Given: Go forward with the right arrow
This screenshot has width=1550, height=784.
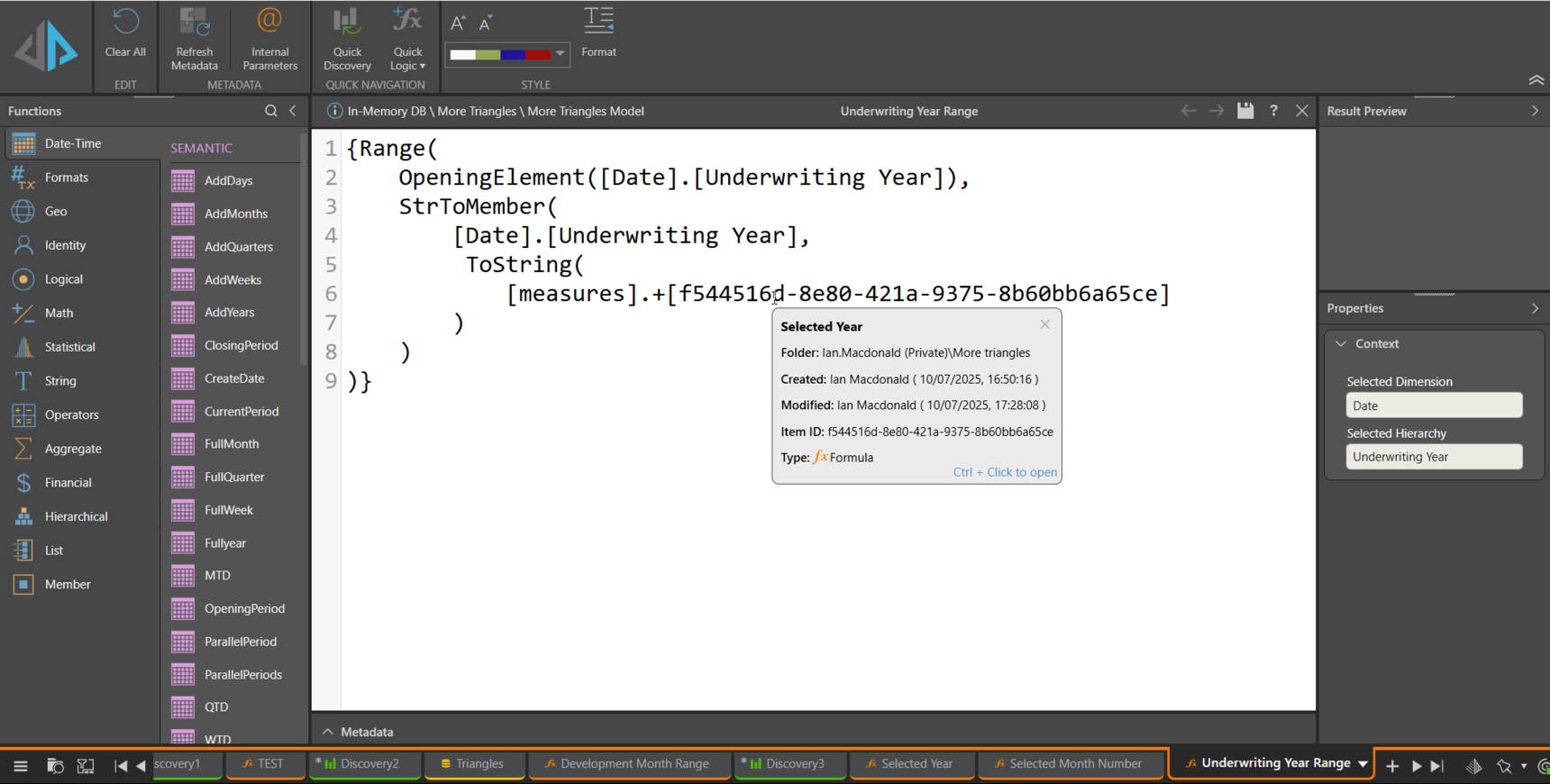Looking at the screenshot, I should click(1217, 111).
